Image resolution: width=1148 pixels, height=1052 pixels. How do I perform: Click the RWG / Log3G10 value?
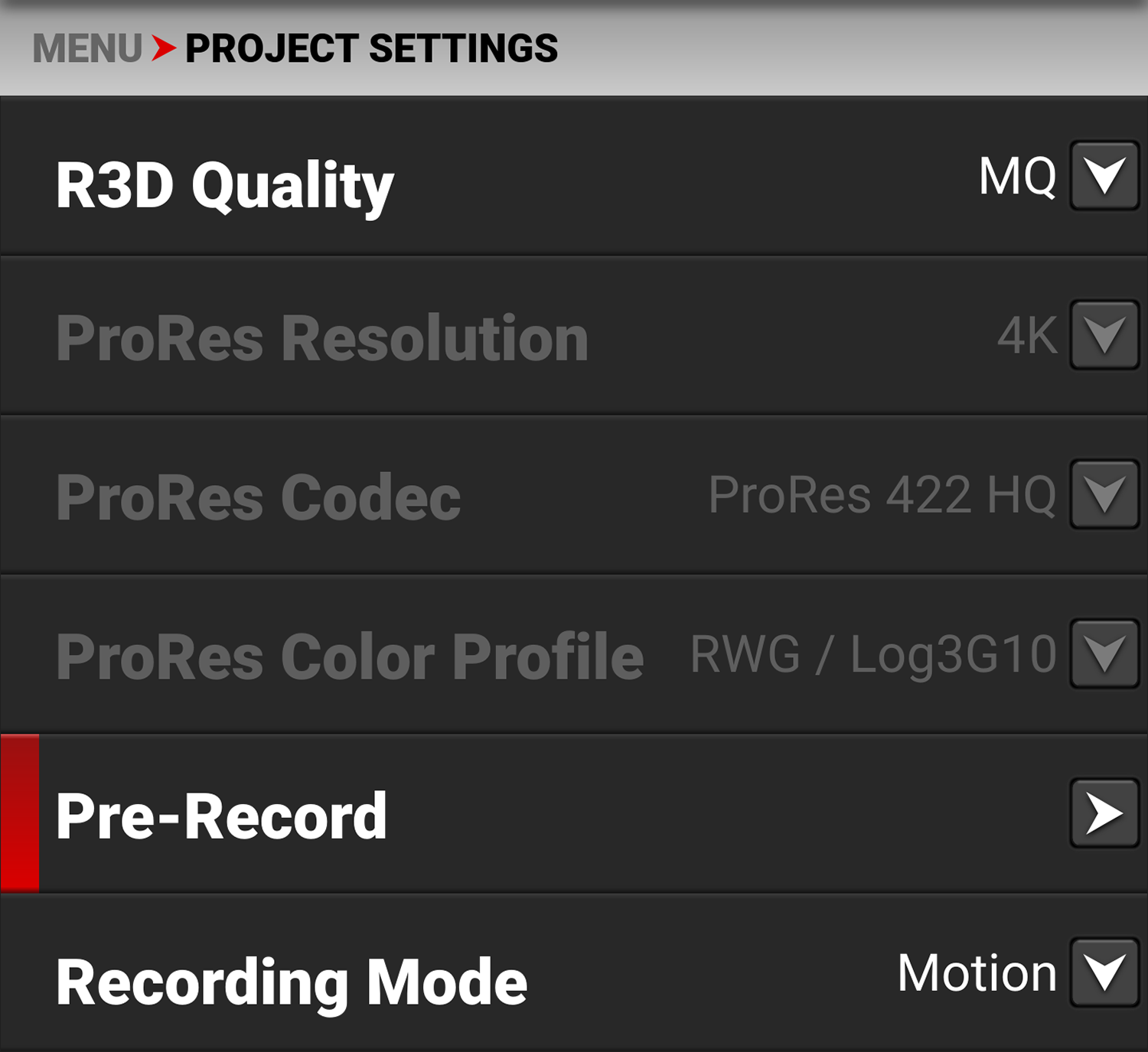click(873, 655)
